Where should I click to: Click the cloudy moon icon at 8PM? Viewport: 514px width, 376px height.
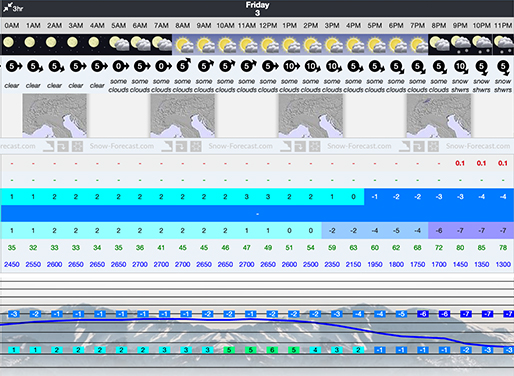point(439,44)
